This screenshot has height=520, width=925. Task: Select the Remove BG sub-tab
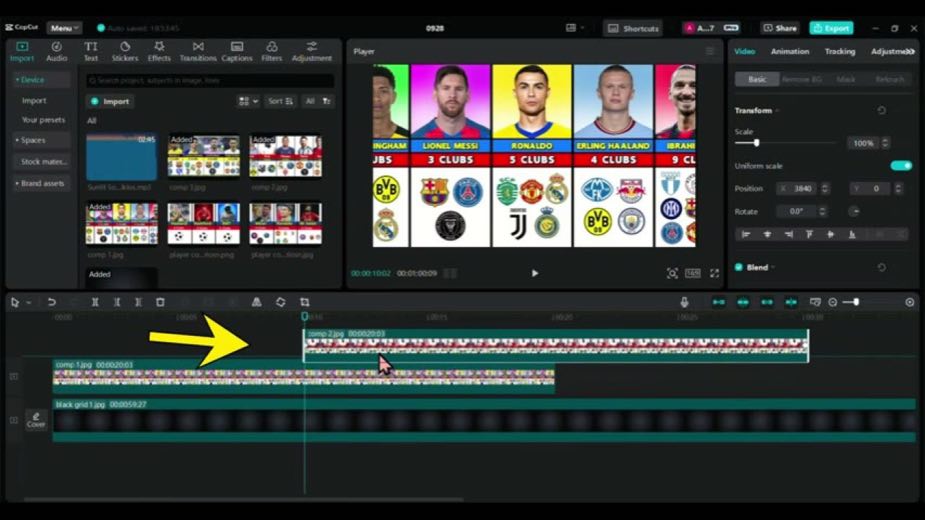coord(801,79)
